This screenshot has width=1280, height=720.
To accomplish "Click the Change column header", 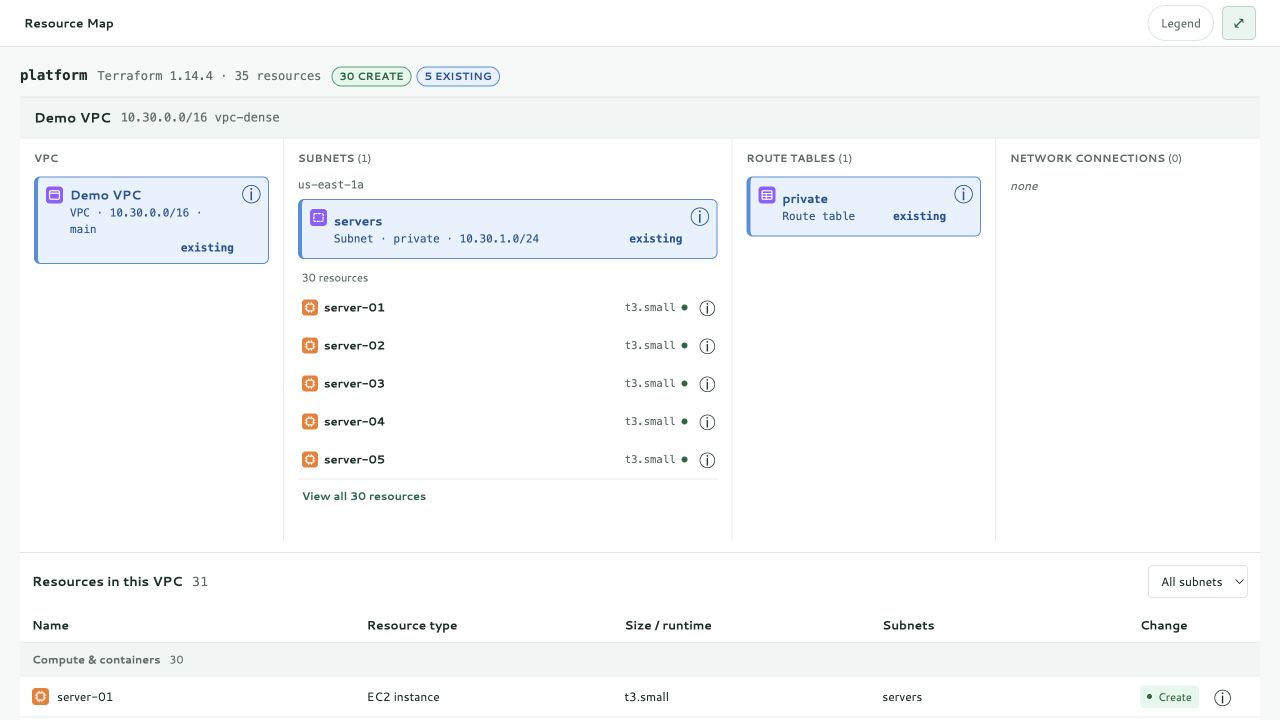I will [x=1164, y=625].
